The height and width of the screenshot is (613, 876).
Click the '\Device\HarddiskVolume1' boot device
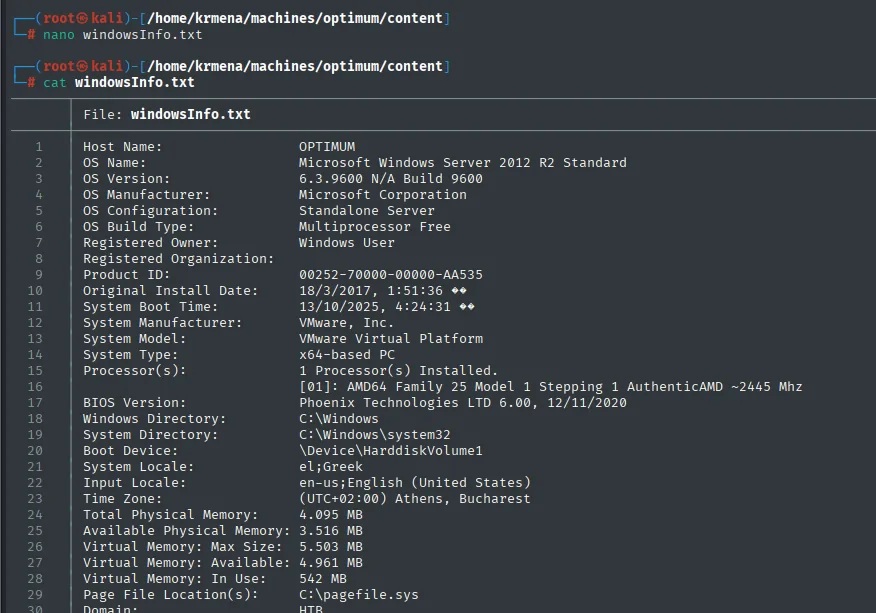(391, 451)
